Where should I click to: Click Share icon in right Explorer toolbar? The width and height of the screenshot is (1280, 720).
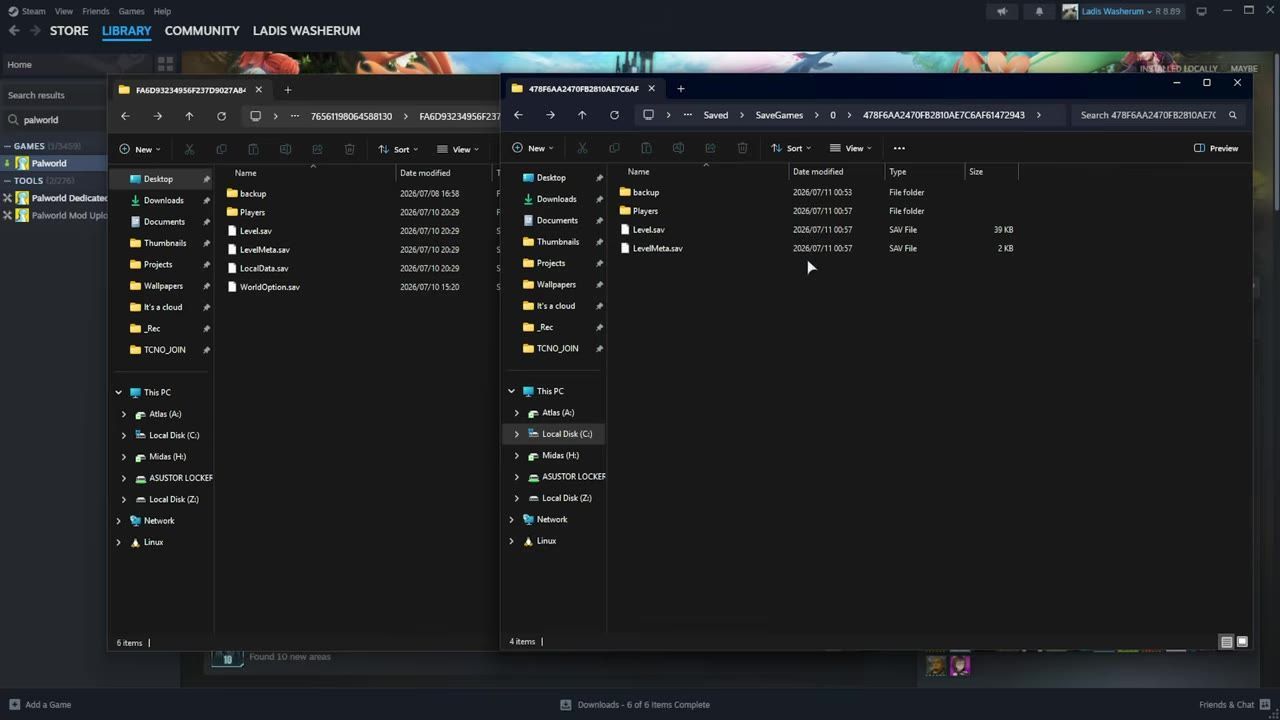click(x=710, y=148)
